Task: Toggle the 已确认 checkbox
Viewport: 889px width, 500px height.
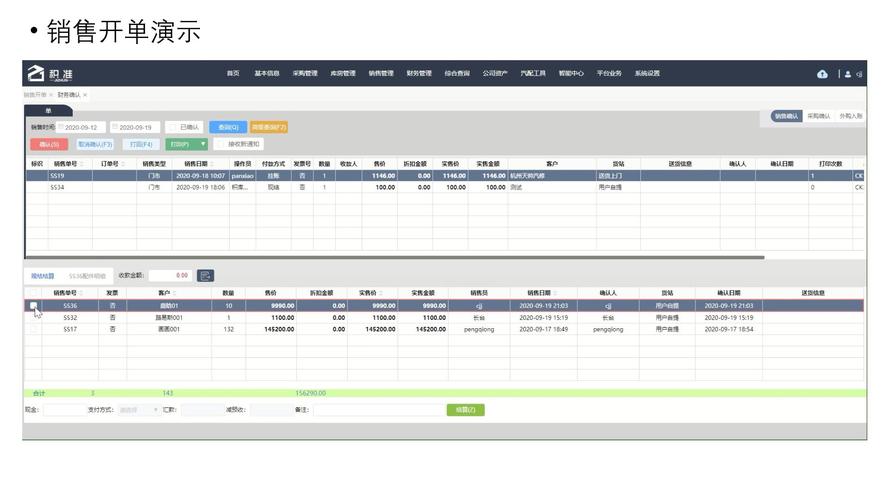Action: [x=173, y=127]
